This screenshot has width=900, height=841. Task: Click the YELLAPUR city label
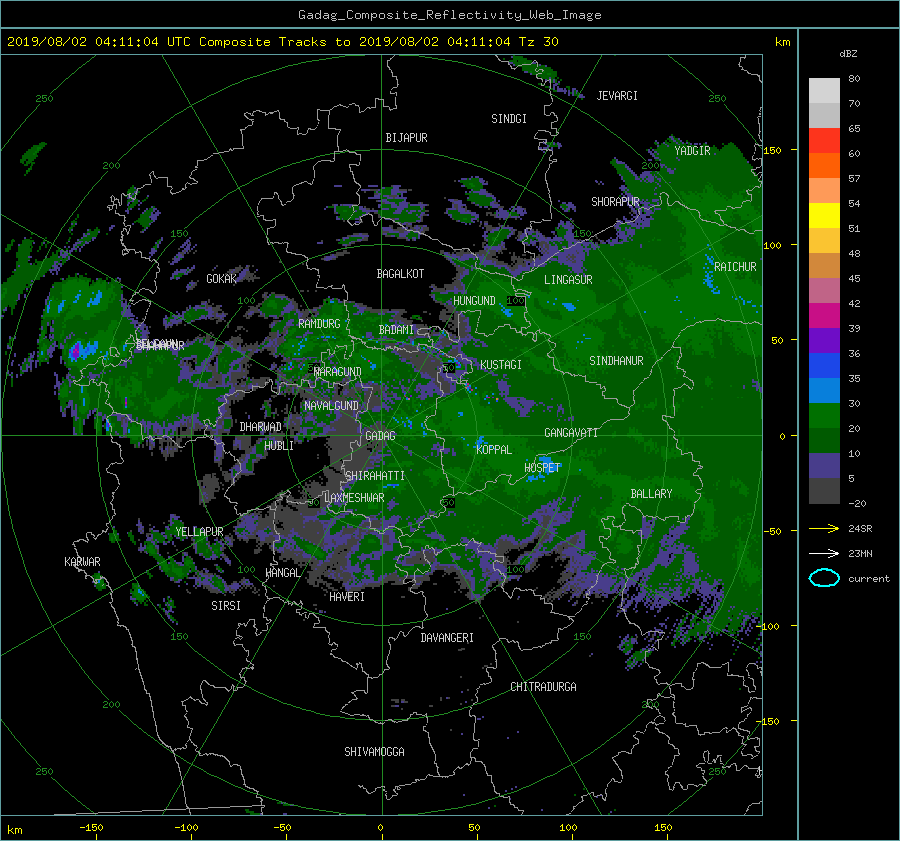coord(199,532)
